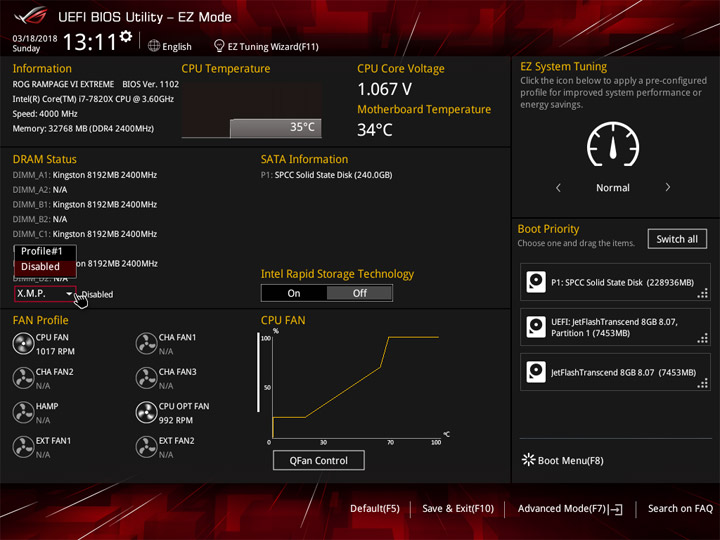Click drag handle on P1 SPCC boot item
Screen dimensions: 720x540
click(703, 293)
